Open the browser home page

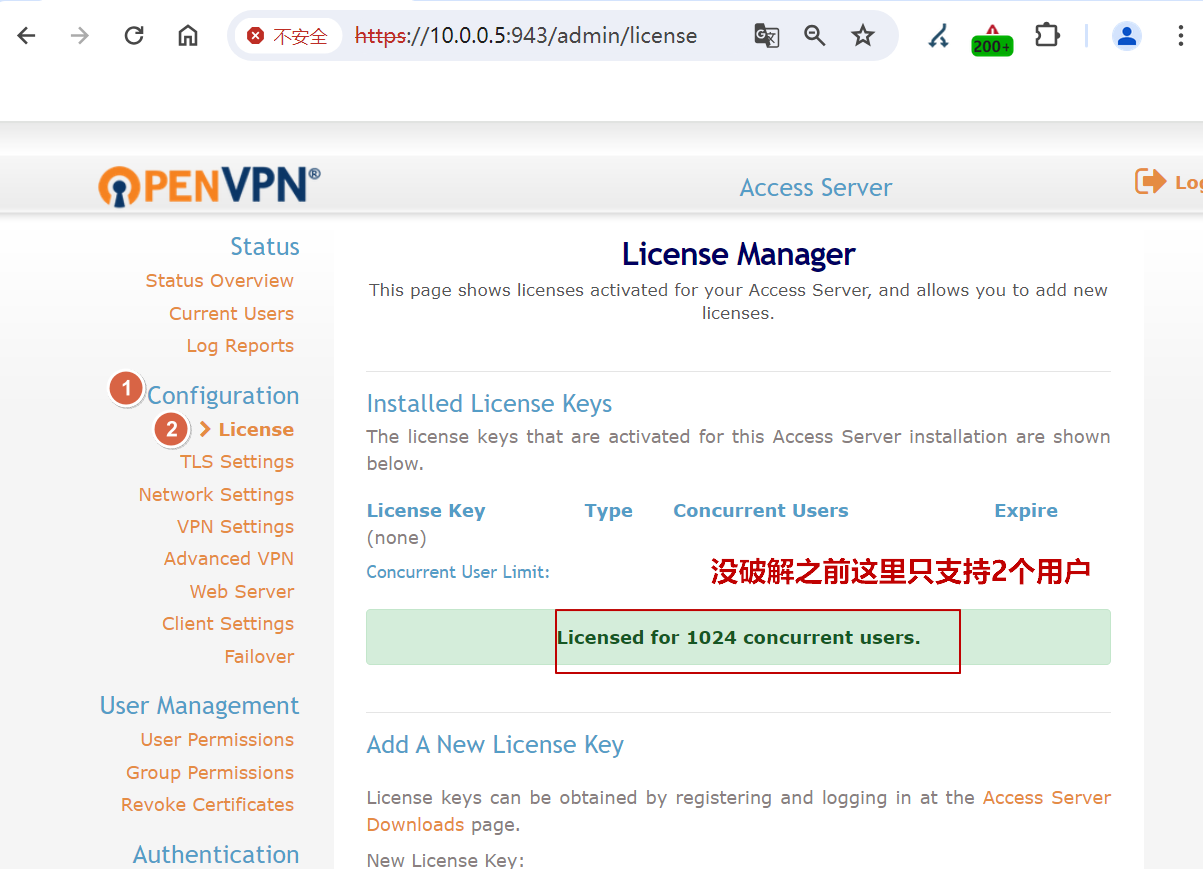coord(187,35)
